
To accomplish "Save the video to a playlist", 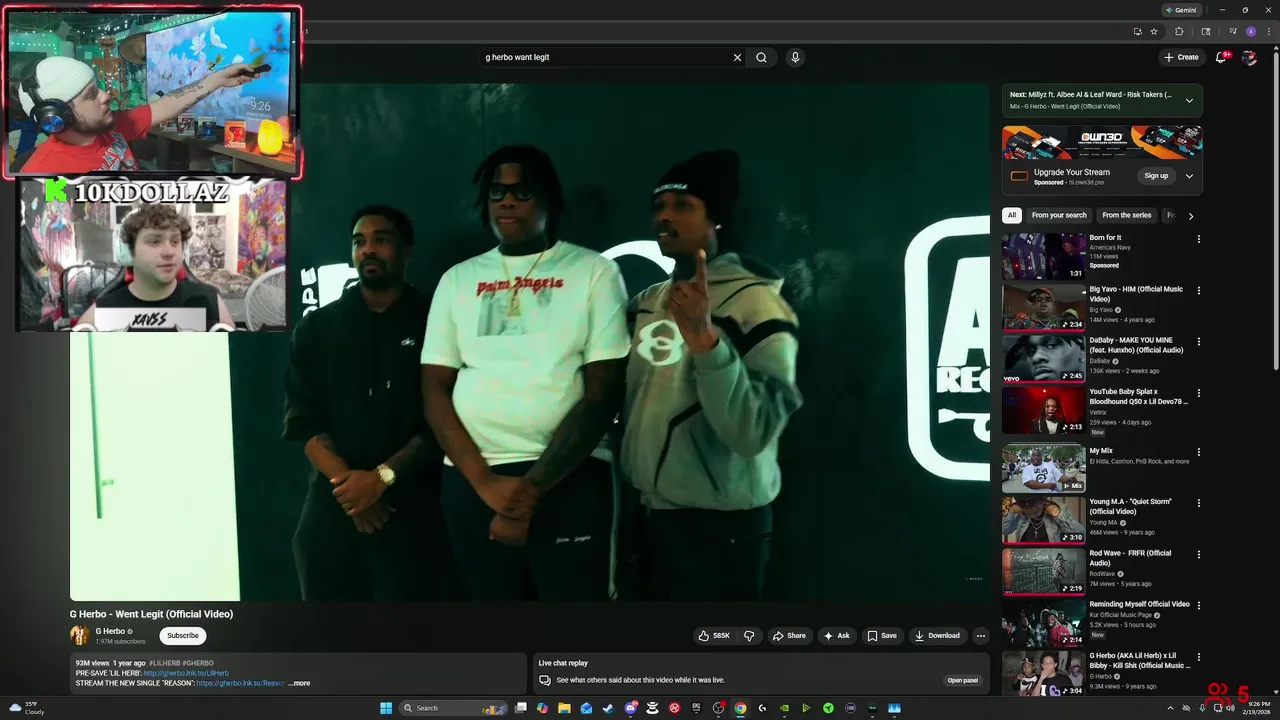I will [882, 636].
